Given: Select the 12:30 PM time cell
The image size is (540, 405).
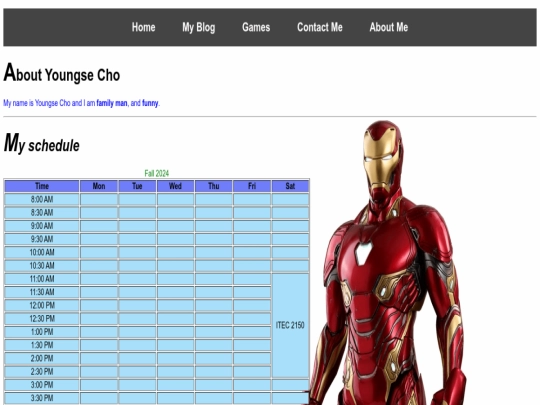Looking at the screenshot, I should tap(42, 319).
